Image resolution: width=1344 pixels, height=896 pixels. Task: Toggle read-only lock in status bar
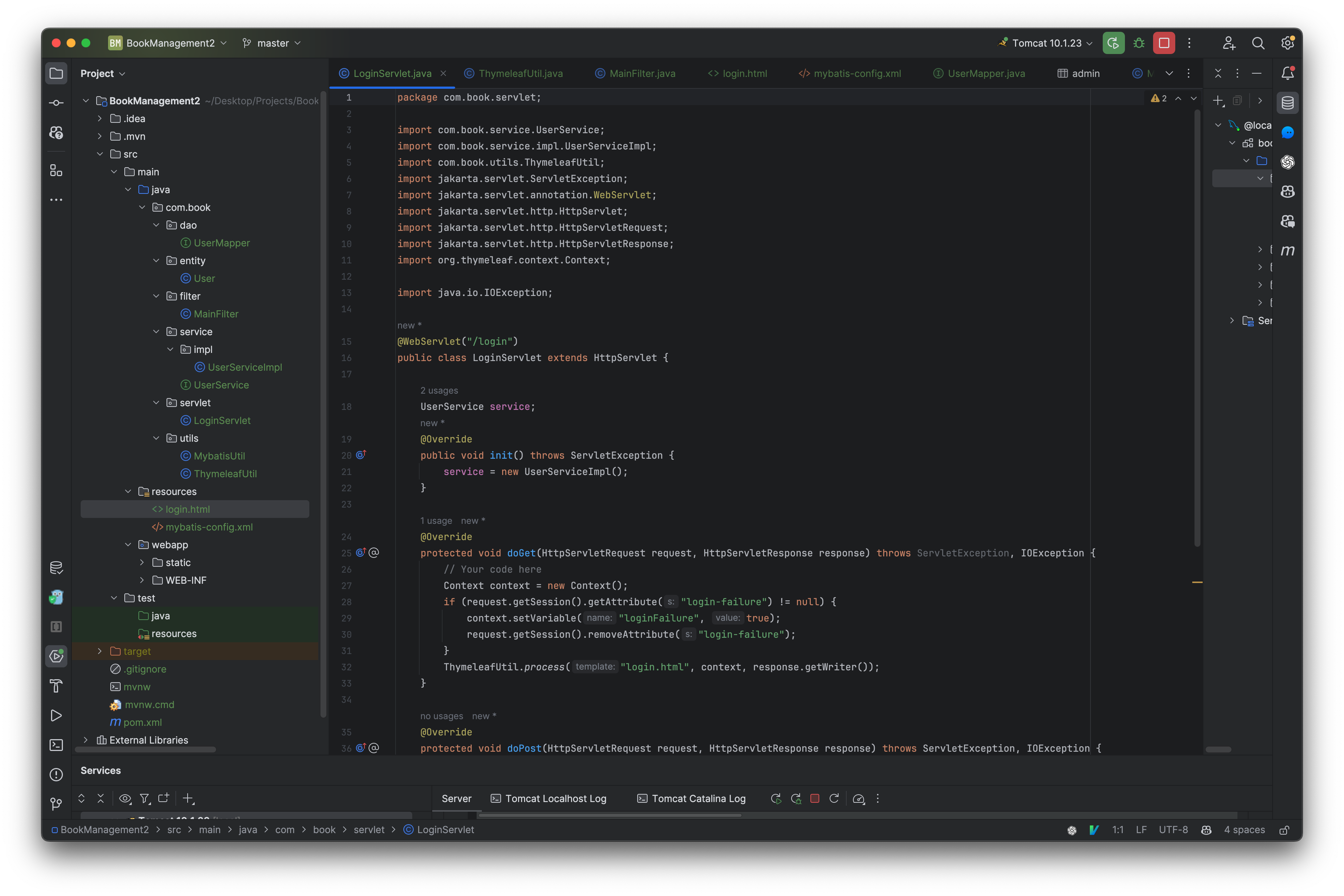point(1284,830)
